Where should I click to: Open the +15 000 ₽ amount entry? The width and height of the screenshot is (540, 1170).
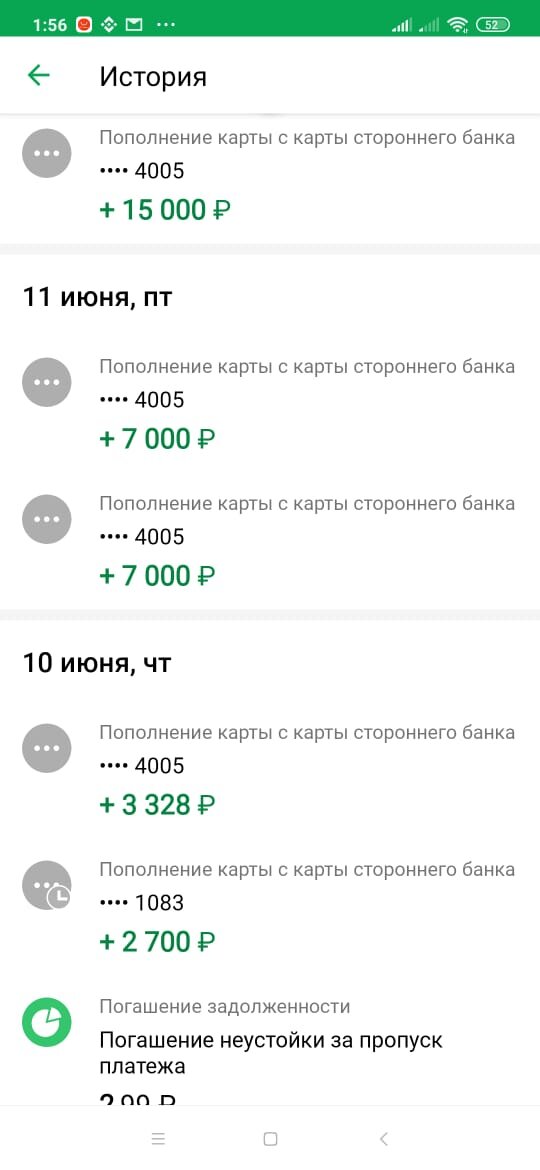point(165,210)
